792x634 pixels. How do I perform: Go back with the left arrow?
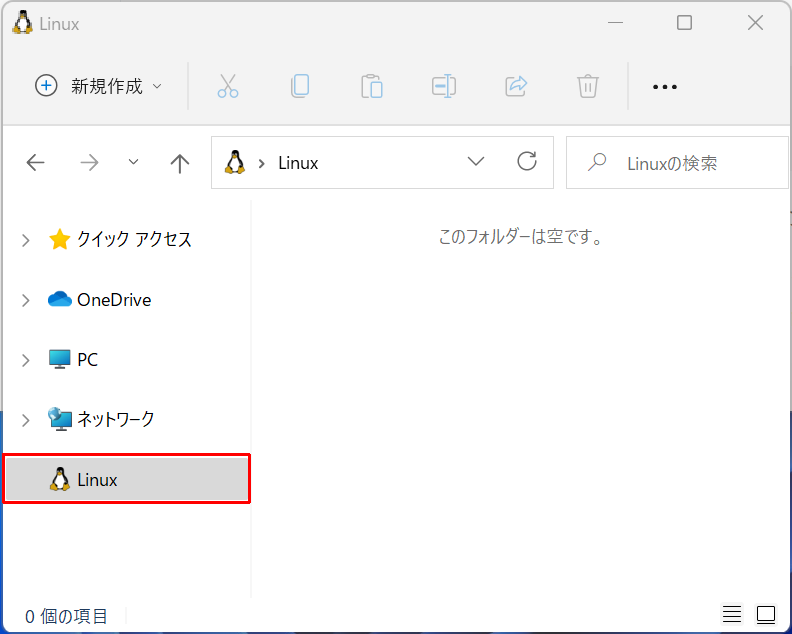35,163
